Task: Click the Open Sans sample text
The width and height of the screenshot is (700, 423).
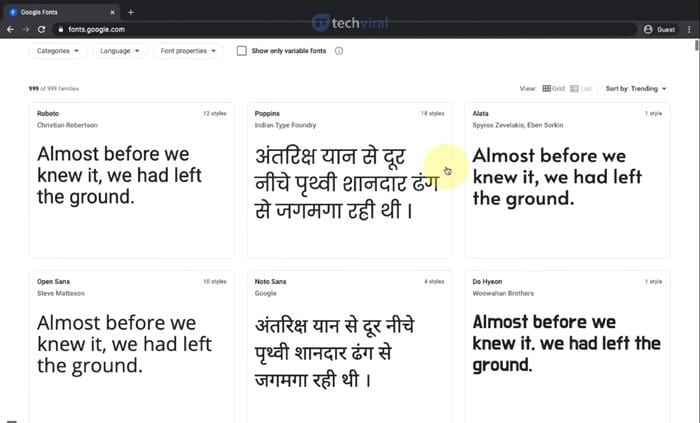Action: [124, 344]
